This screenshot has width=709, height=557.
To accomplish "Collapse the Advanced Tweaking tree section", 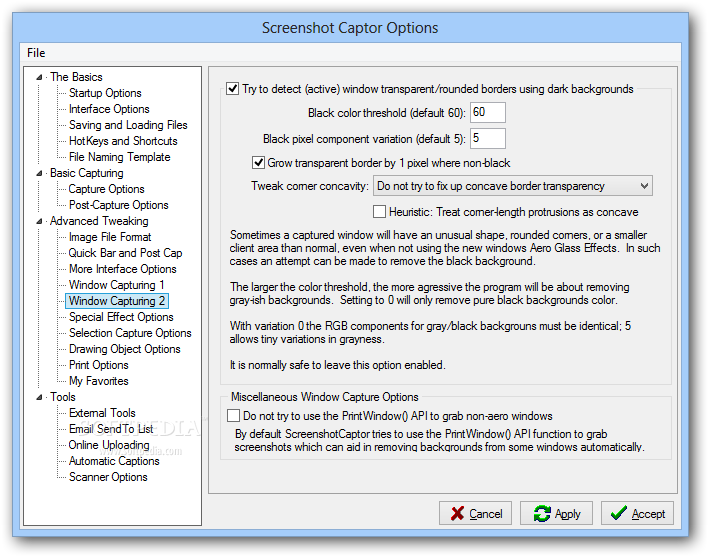I will 39,222.
